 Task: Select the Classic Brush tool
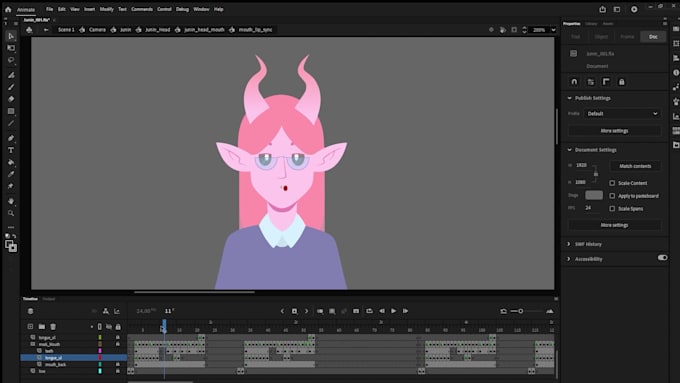point(11,87)
